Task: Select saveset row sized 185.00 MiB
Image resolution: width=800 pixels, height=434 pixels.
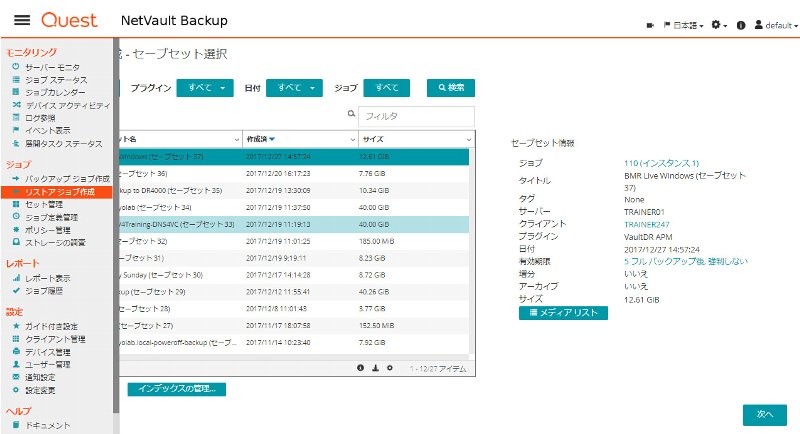Action: (294, 241)
